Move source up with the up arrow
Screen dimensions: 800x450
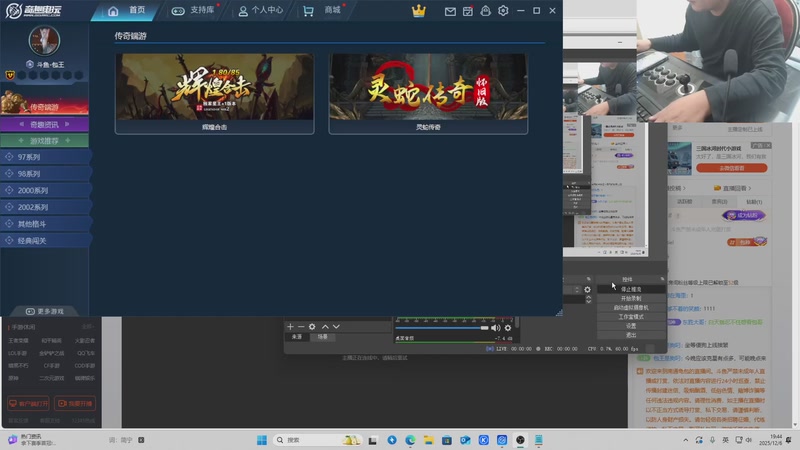325,327
